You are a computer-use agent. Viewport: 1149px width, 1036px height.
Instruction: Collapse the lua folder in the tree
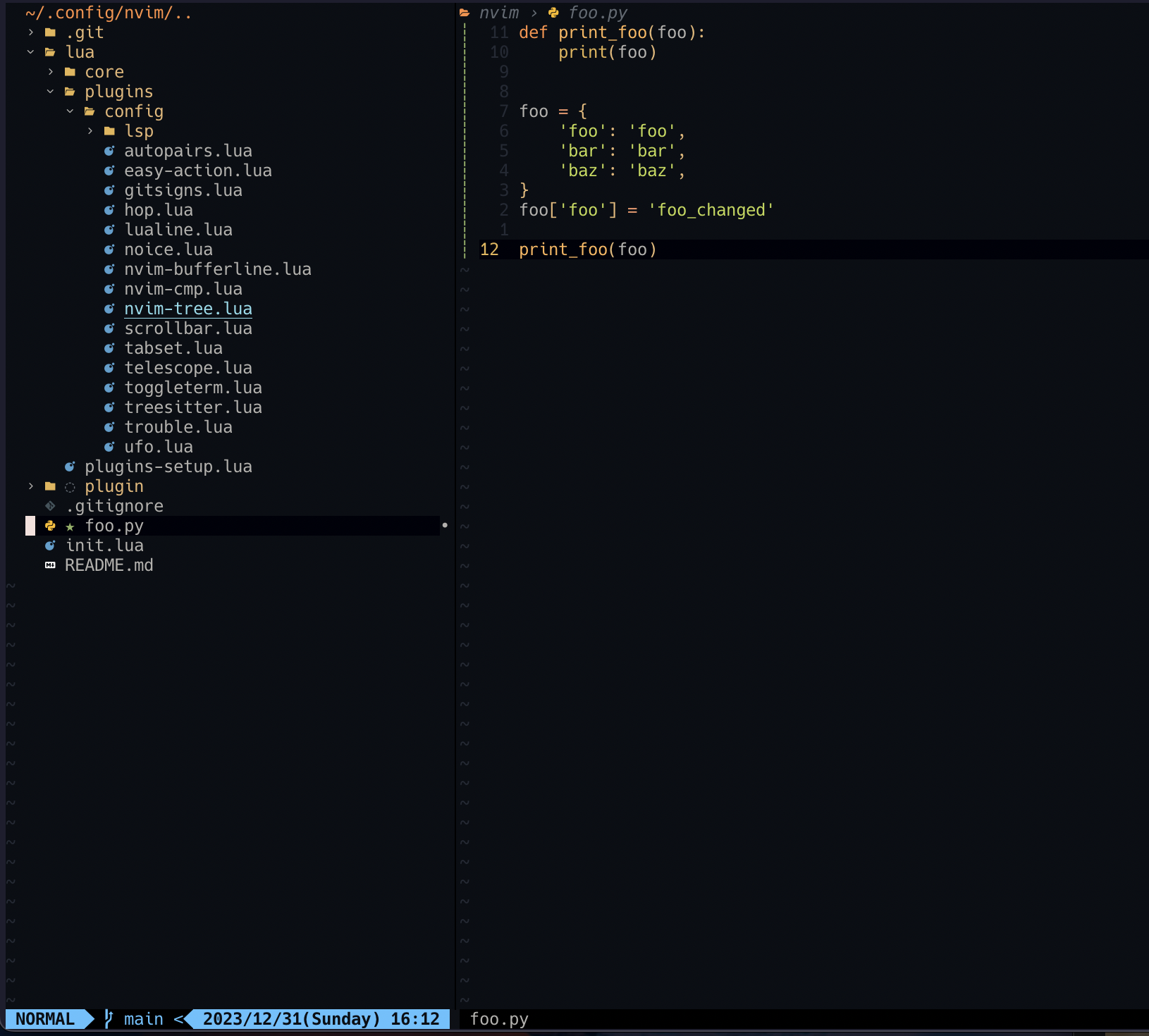[x=30, y=51]
